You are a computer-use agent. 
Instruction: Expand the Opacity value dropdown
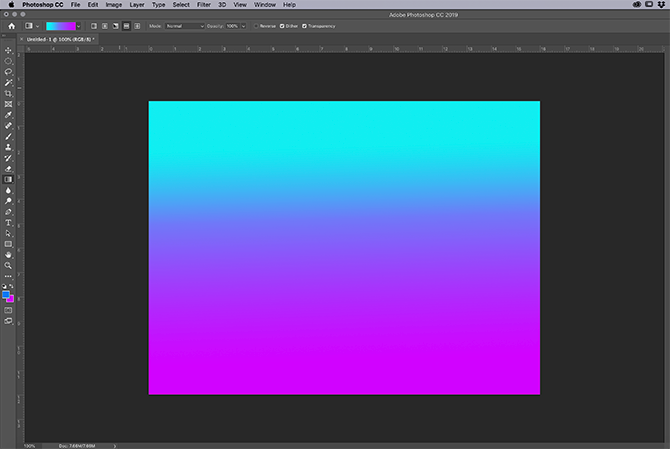click(x=245, y=25)
